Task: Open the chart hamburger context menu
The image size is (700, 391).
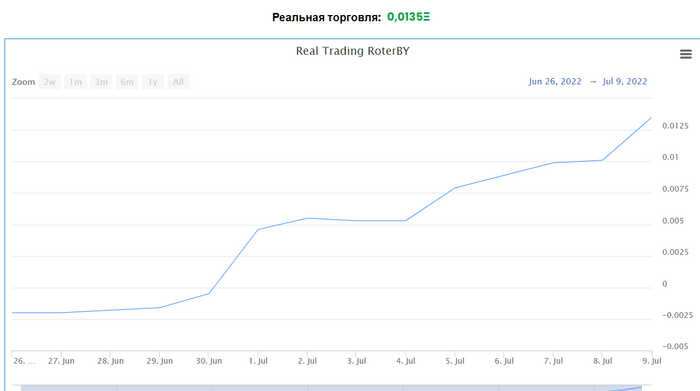Action: [685, 54]
